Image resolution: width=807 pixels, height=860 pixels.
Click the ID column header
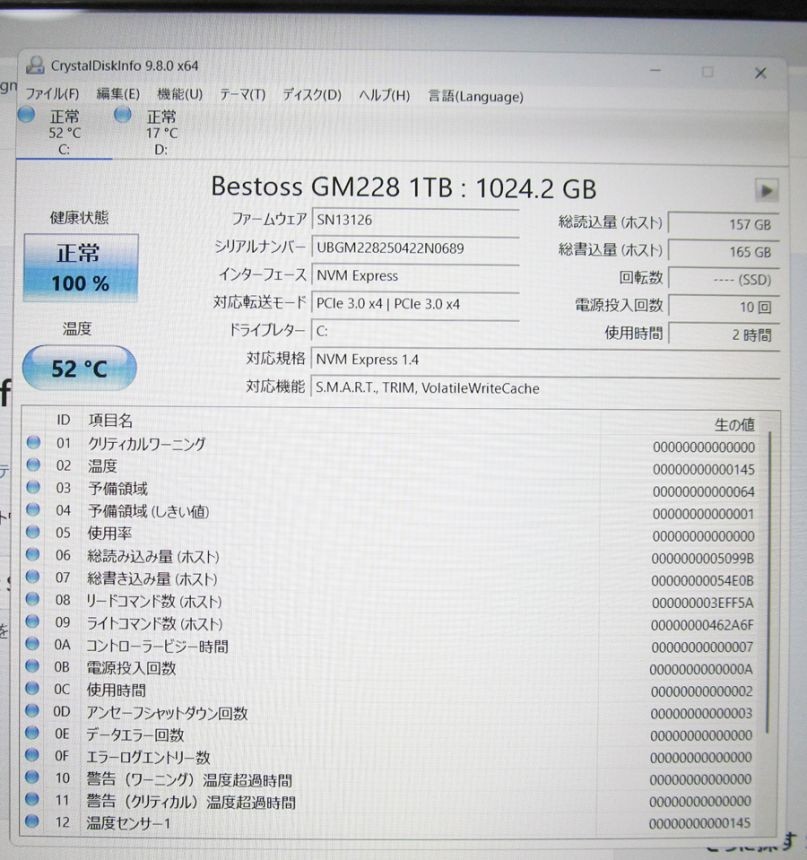[63, 420]
